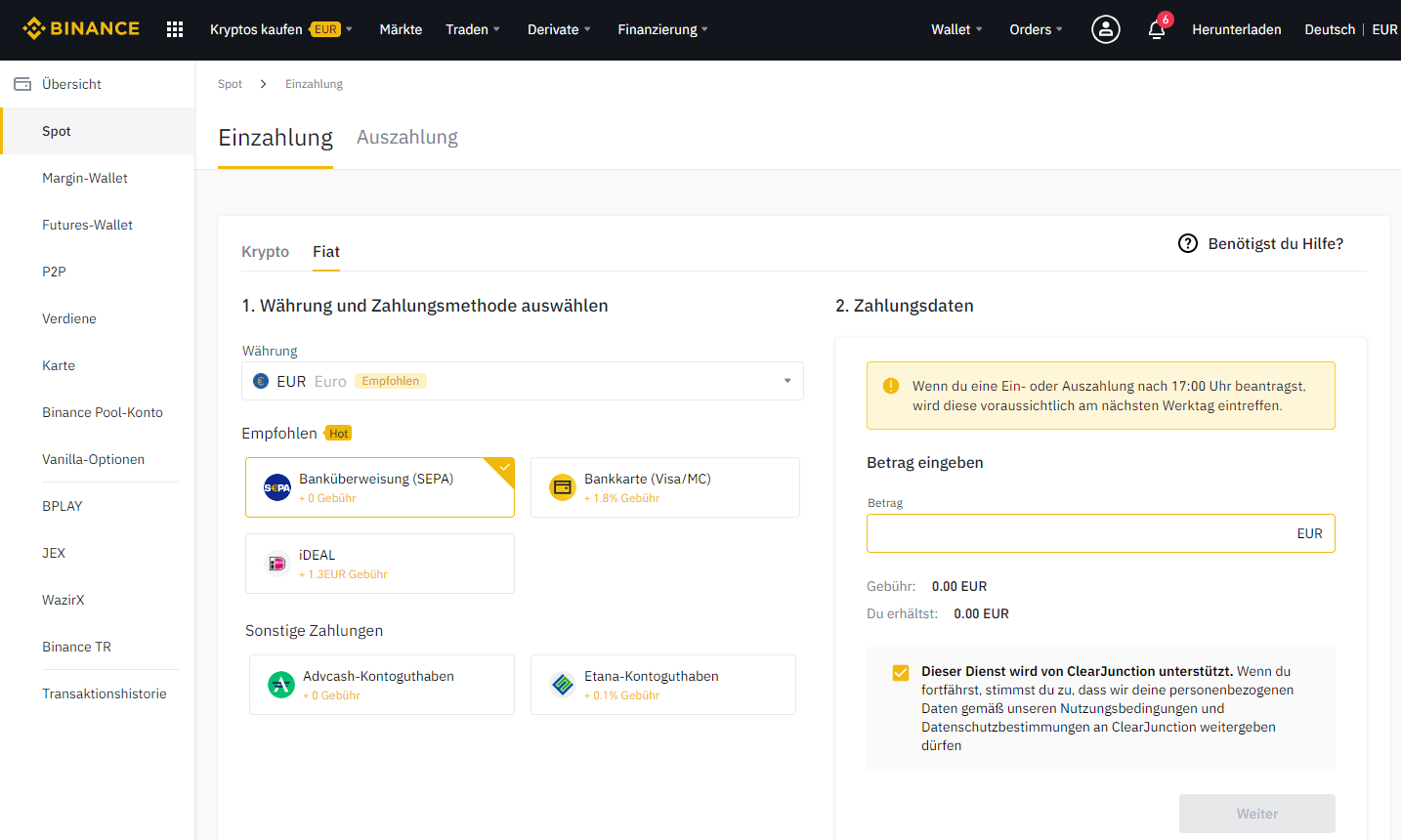Click the yellow warning info icon
Image resolution: width=1401 pixels, height=840 pixels.
click(891, 386)
